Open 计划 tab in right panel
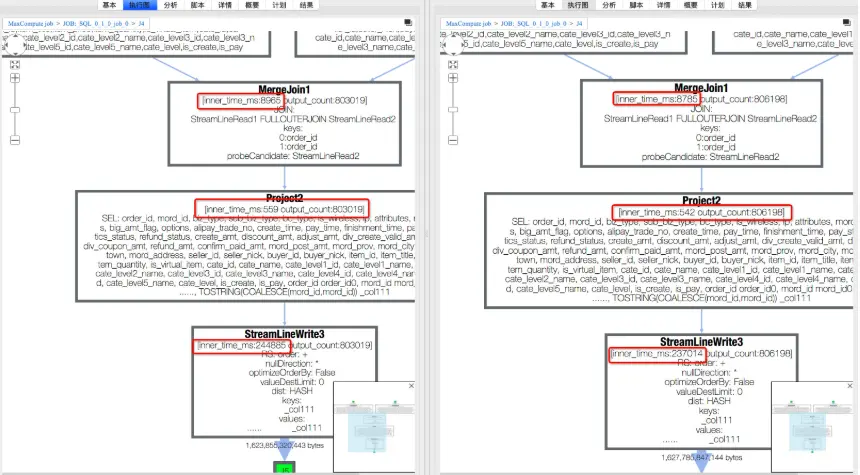Image resolution: width=860 pixels, height=475 pixels. point(718,5)
